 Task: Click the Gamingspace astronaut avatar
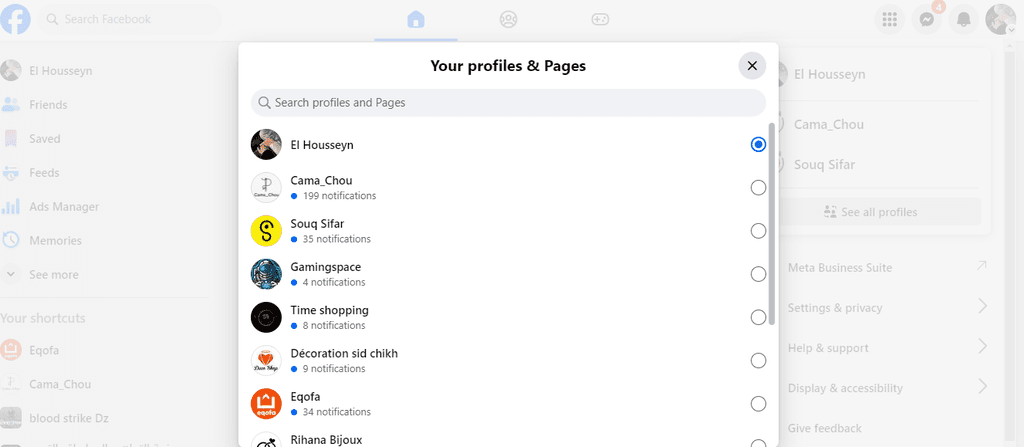click(x=266, y=274)
